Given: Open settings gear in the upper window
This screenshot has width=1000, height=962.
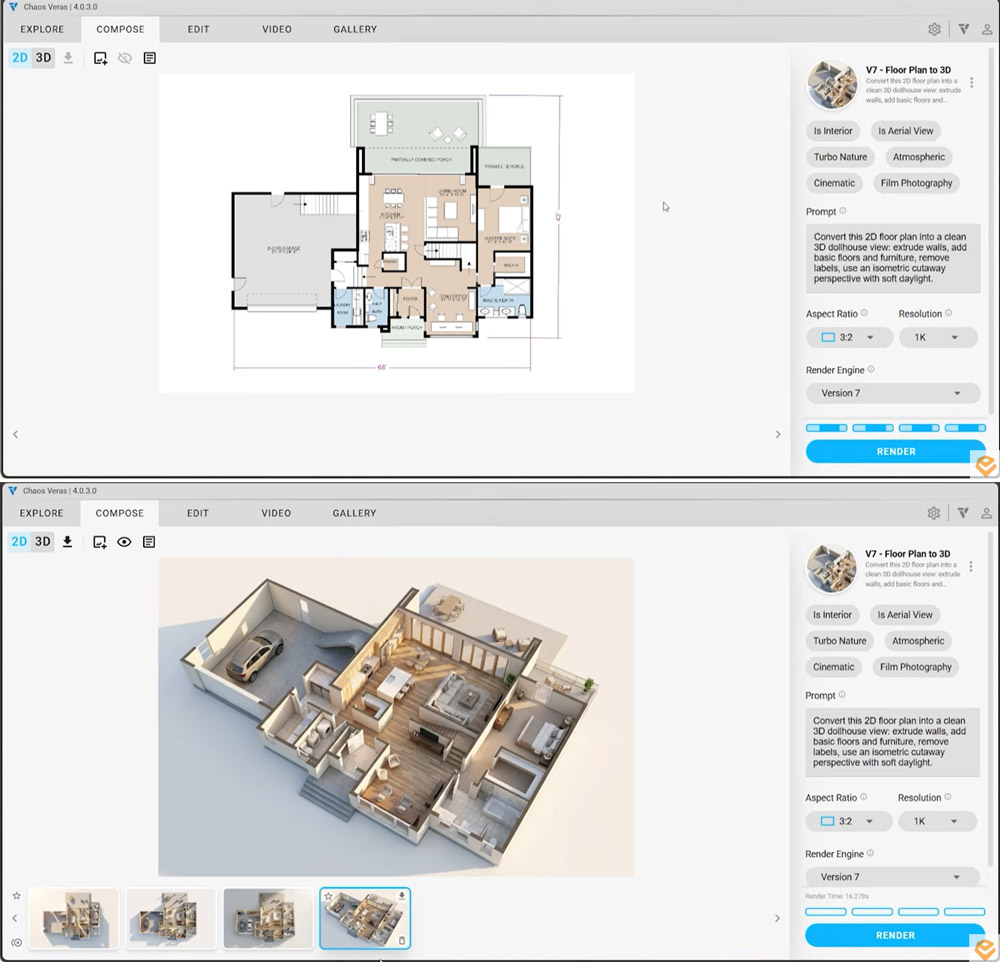Looking at the screenshot, I should [934, 29].
